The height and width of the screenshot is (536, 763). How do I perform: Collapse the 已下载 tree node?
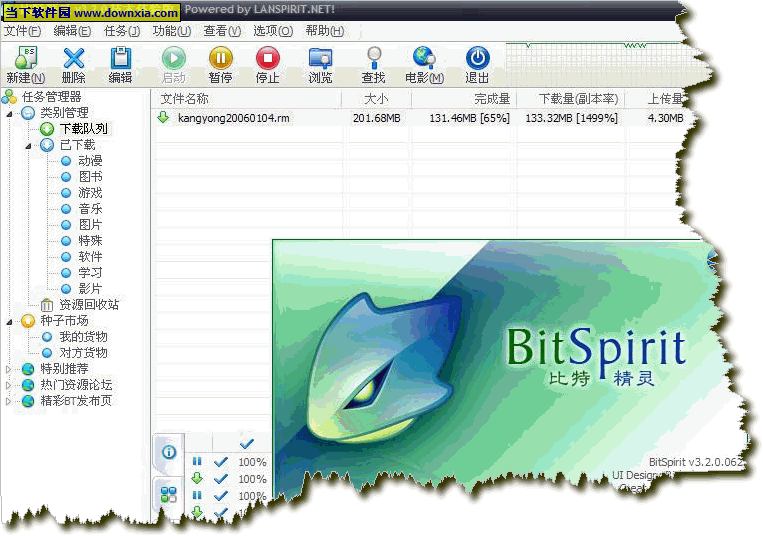tap(28, 145)
